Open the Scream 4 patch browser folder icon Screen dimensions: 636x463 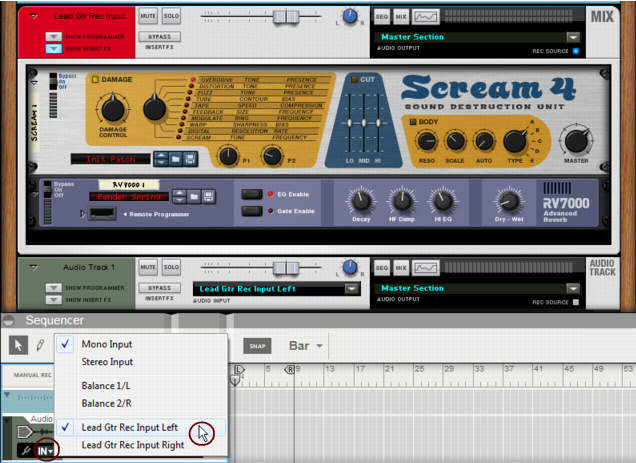point(175,159)
